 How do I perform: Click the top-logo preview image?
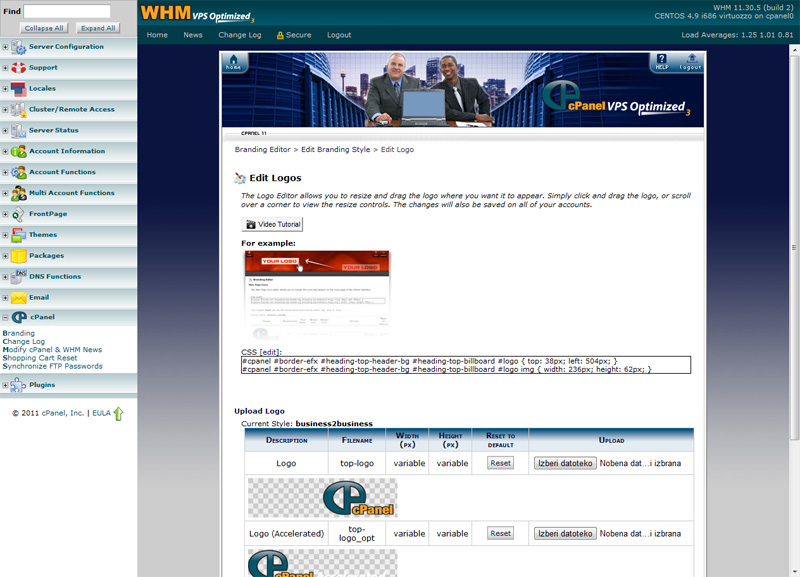pyautogui.click(x=322, y=498)
